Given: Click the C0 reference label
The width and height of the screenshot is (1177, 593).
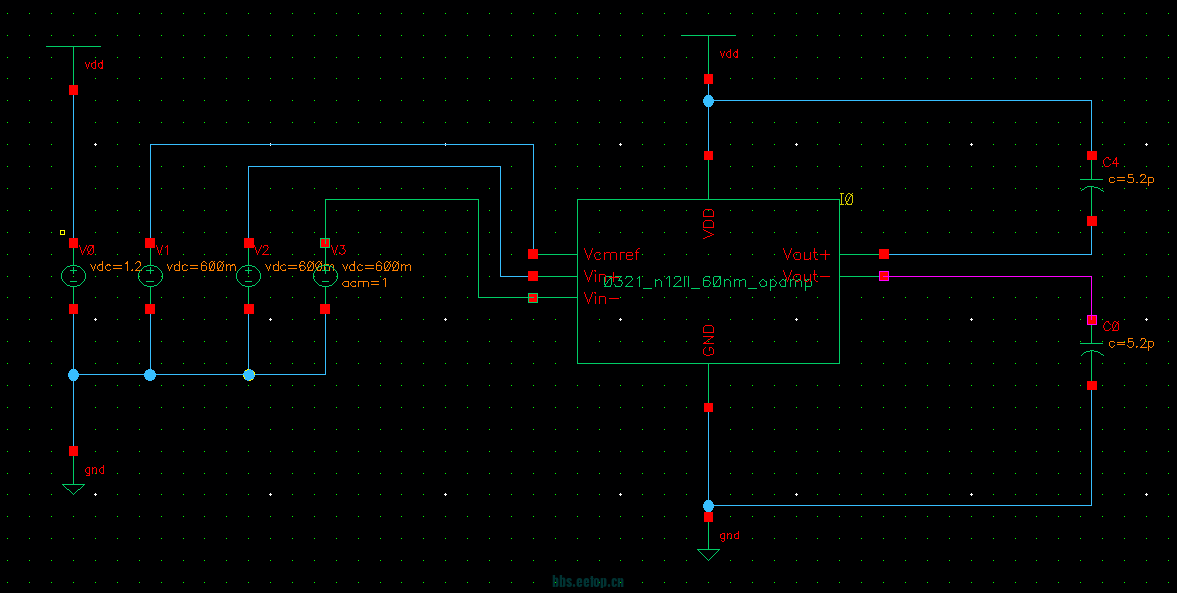Looking at the screenshot, I should (x=1111, y=326).
